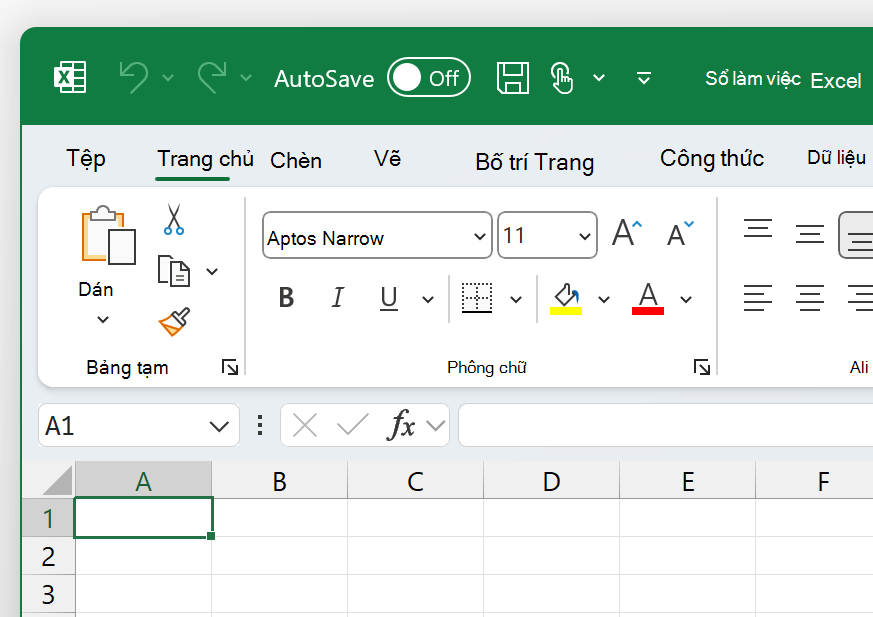Toggle Underline formatting

click(x=388, y=298)
